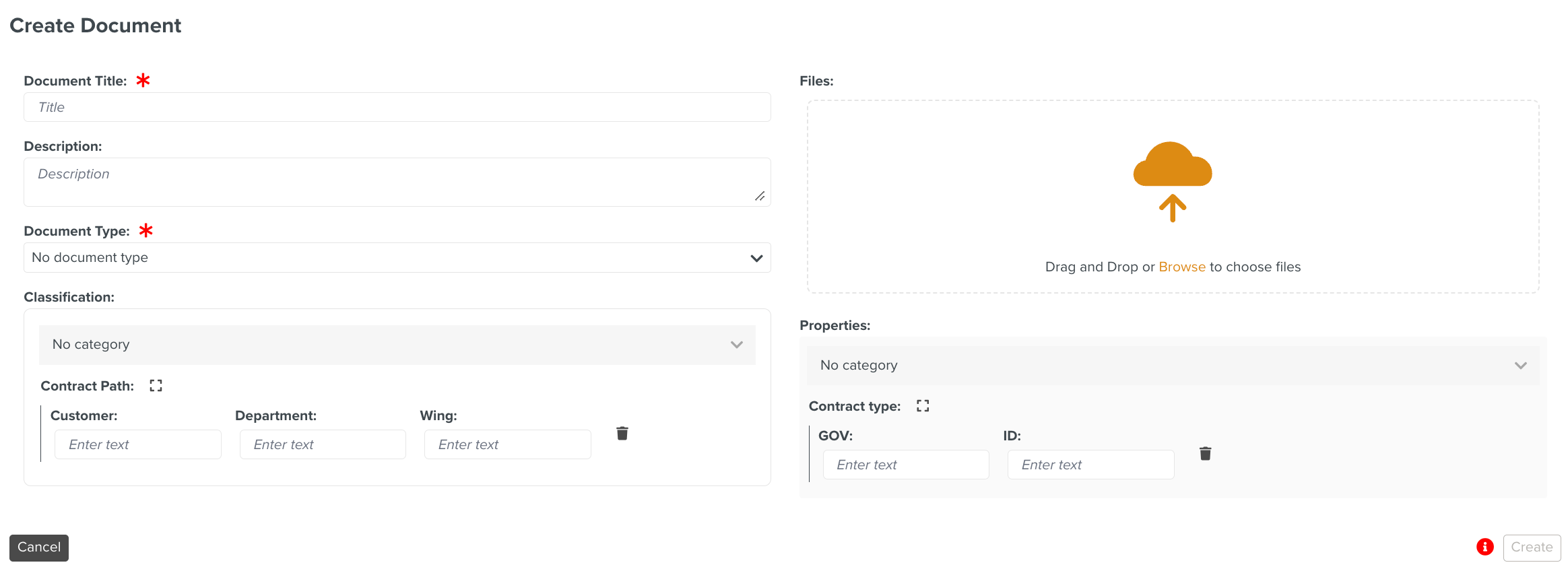The width and height of the screenshot is (1568, 571).
Task: Click the ID text field
Action: [1090, 465]
